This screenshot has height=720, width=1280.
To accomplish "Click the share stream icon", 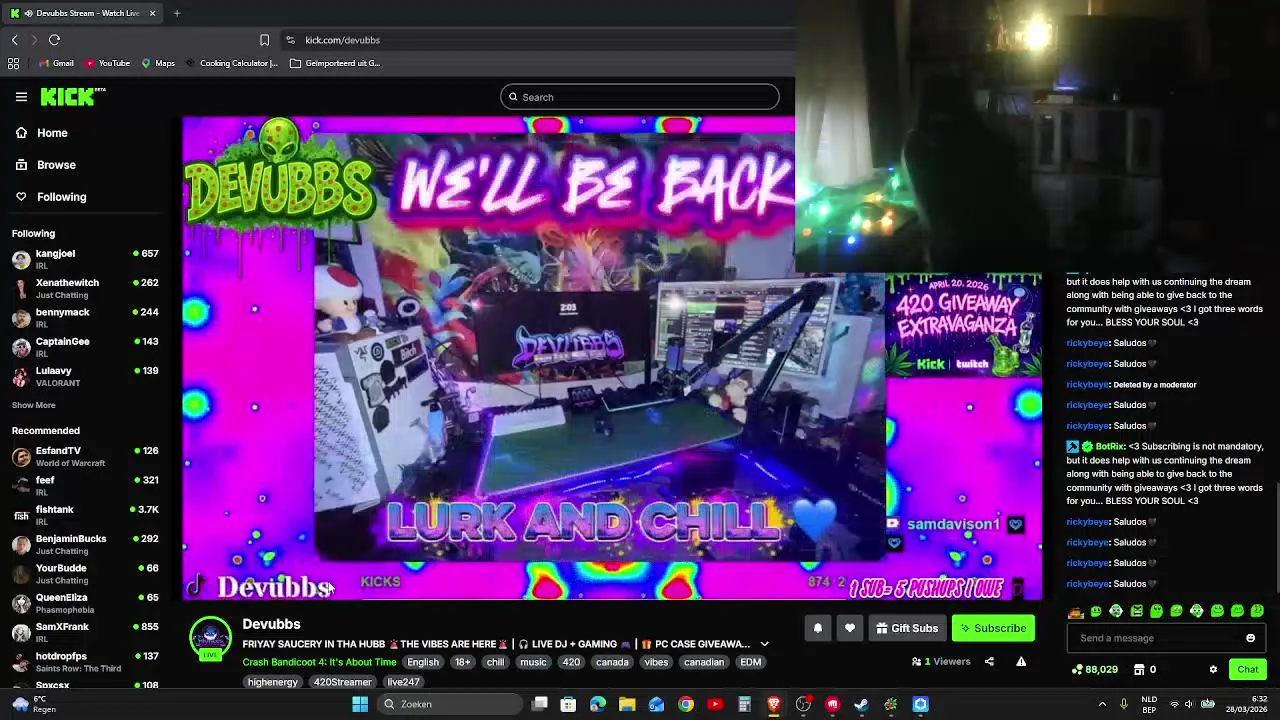I will click(989, 662).
